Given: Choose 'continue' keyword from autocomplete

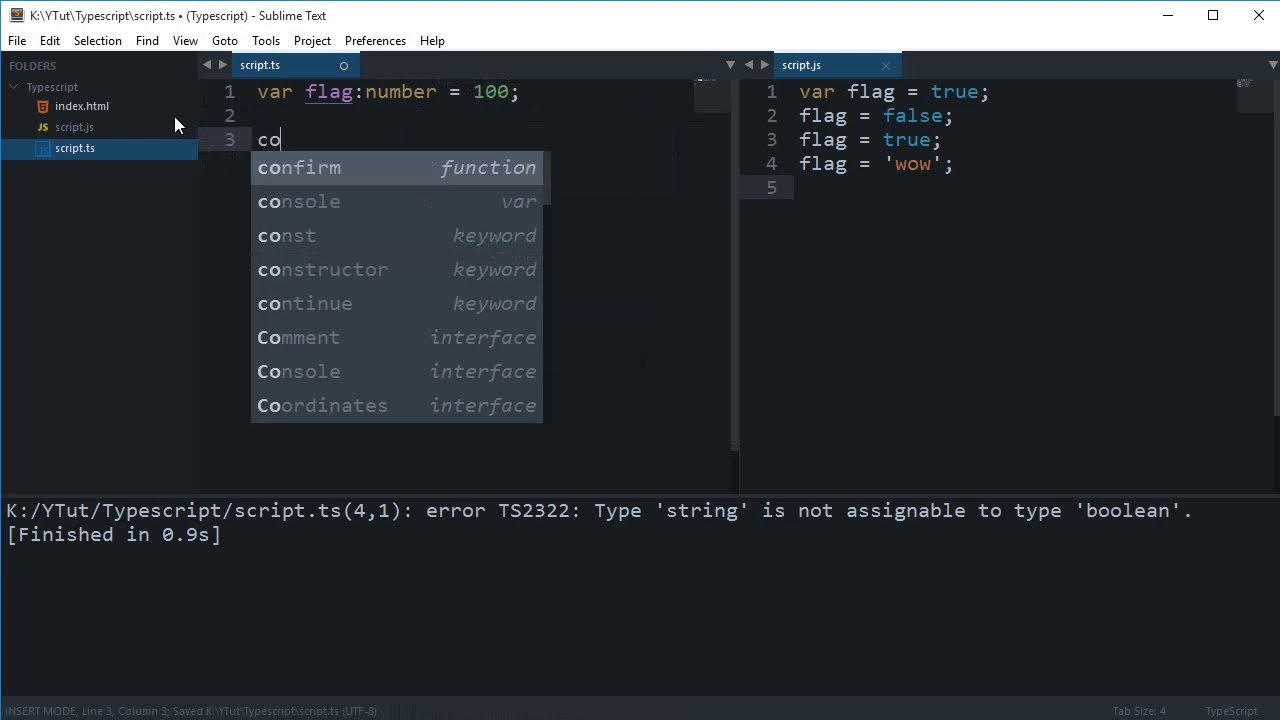Looking at the screenshot, I should coord(397,304).
